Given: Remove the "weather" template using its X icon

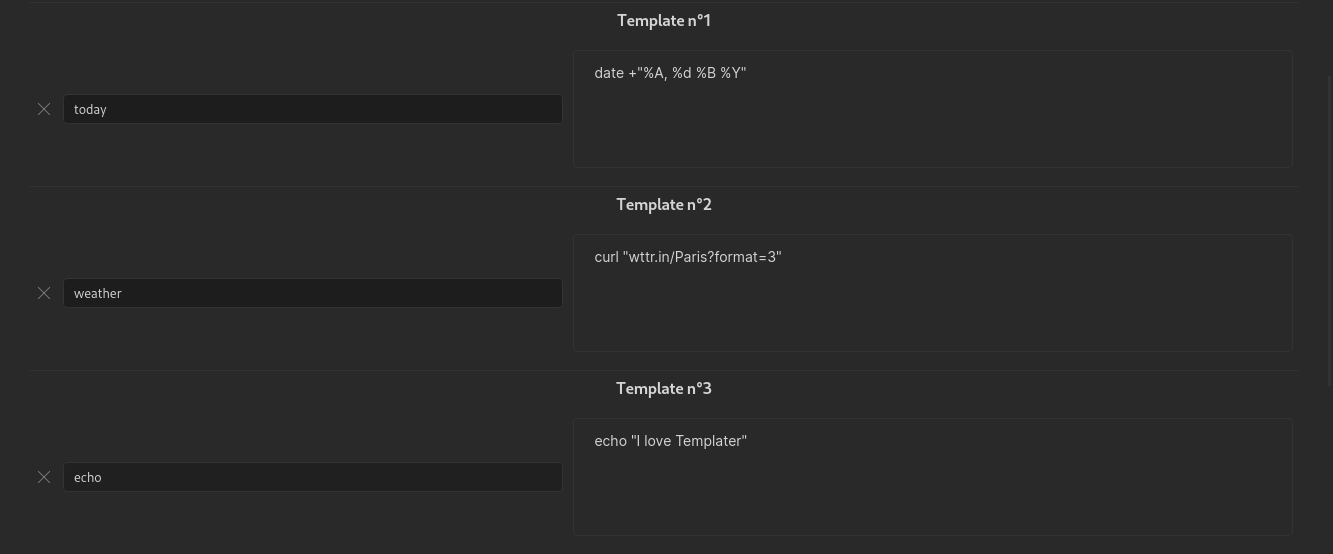Looking at the screenshot, I should coord(44,293).
